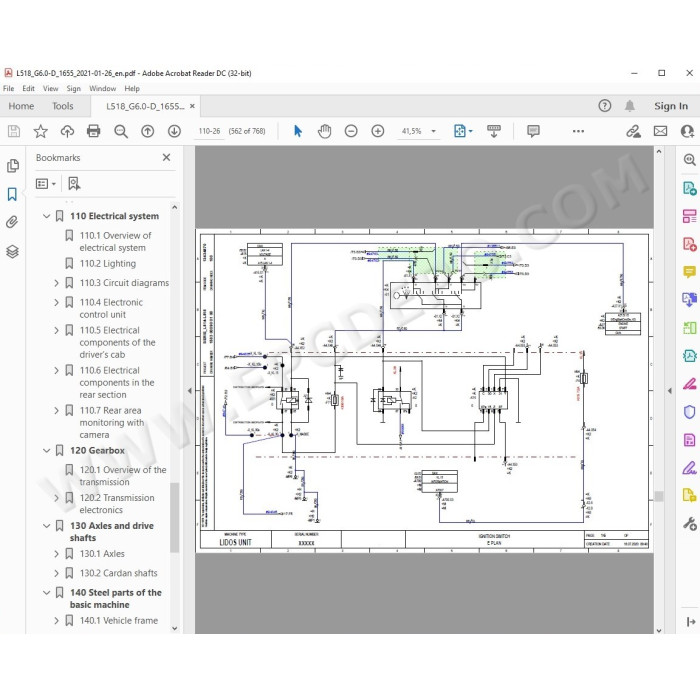Screen dimensions: 700x700
Task: Upload file to cloud icon
Action: (x=67, y=131)
